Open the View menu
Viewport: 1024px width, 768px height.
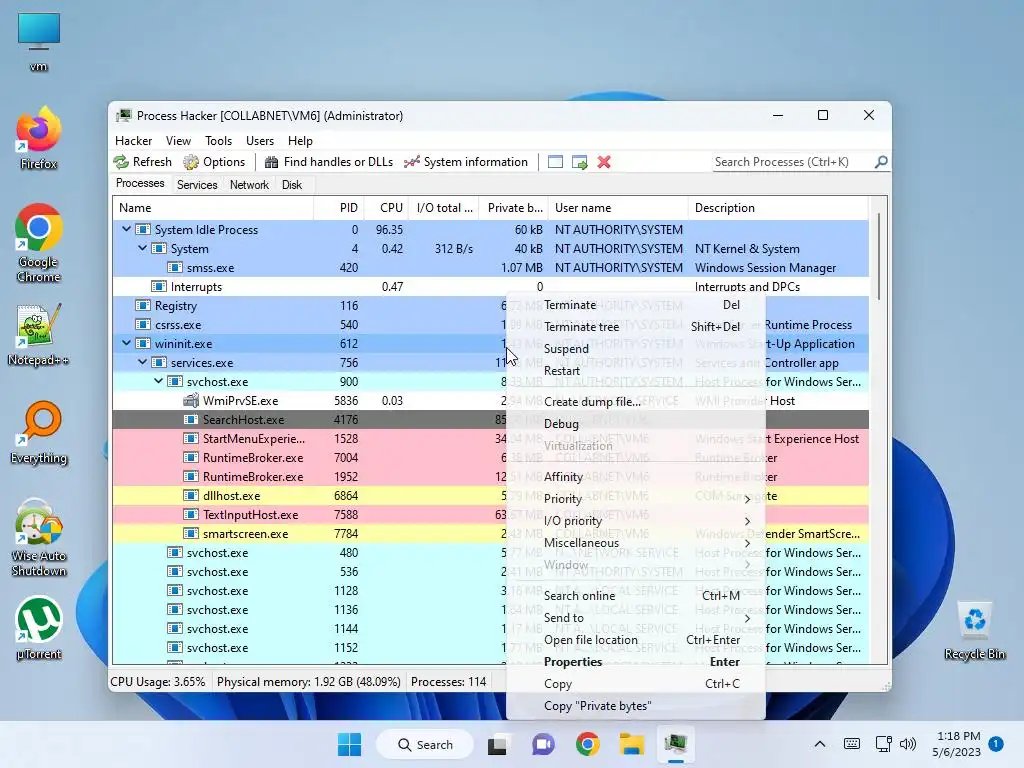(178, 140)
